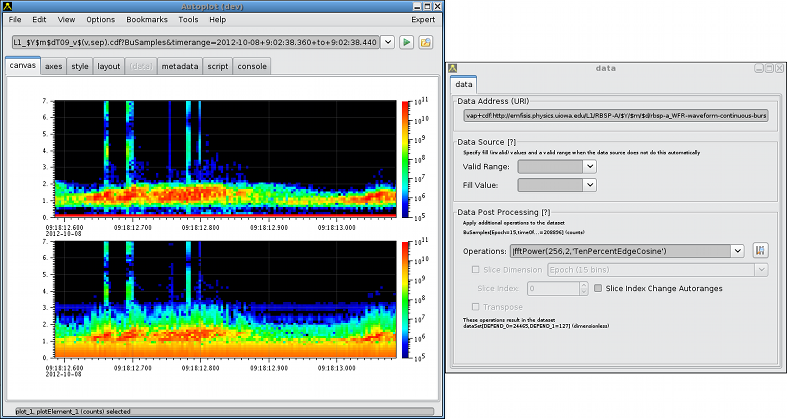Click the data window title bar icon
The height and width of the screenshot is (419, 787).
point(454,68)
